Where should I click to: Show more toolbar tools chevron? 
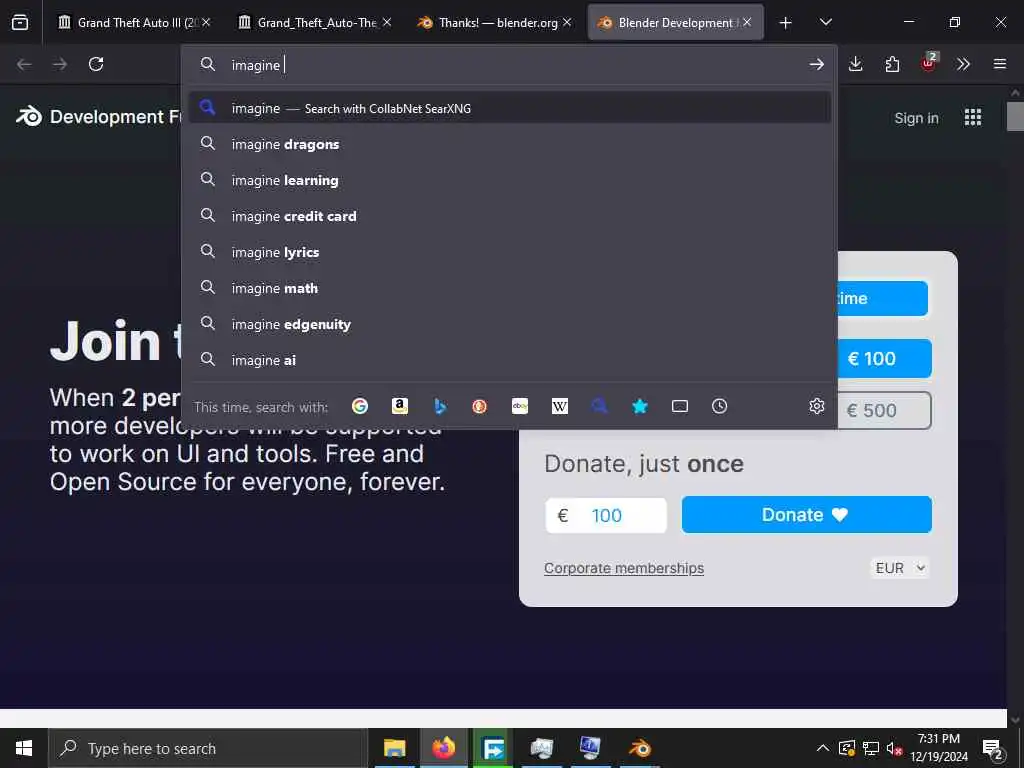click(963, 64)
